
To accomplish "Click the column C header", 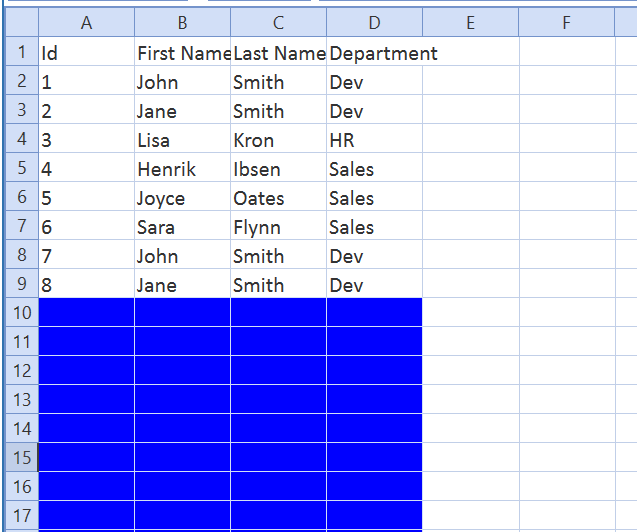I will 278,24.
